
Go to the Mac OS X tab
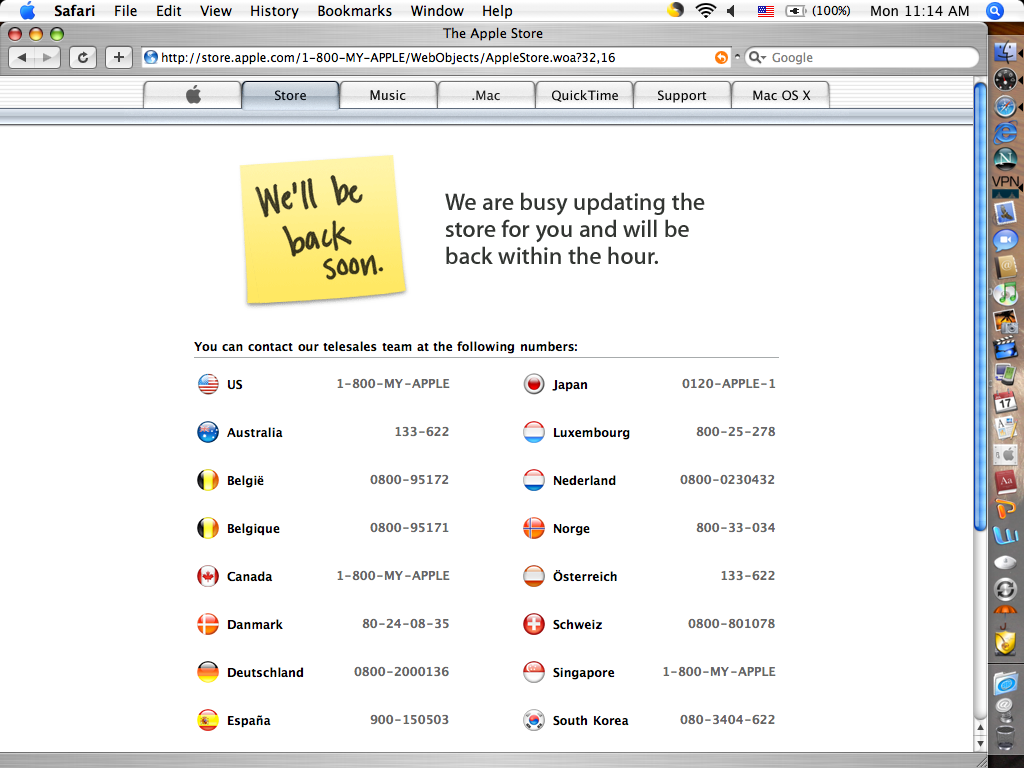[781, 95]
